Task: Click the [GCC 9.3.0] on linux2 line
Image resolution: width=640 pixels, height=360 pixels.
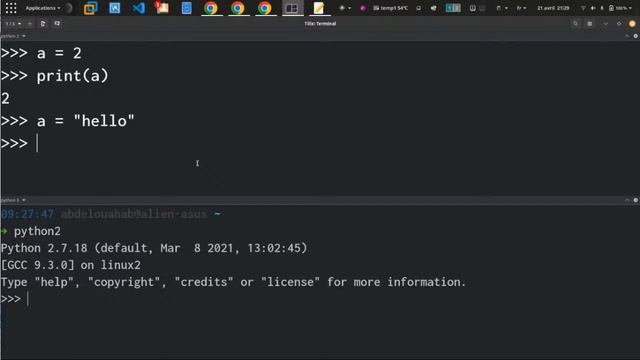Action: [x=71, y=265]
